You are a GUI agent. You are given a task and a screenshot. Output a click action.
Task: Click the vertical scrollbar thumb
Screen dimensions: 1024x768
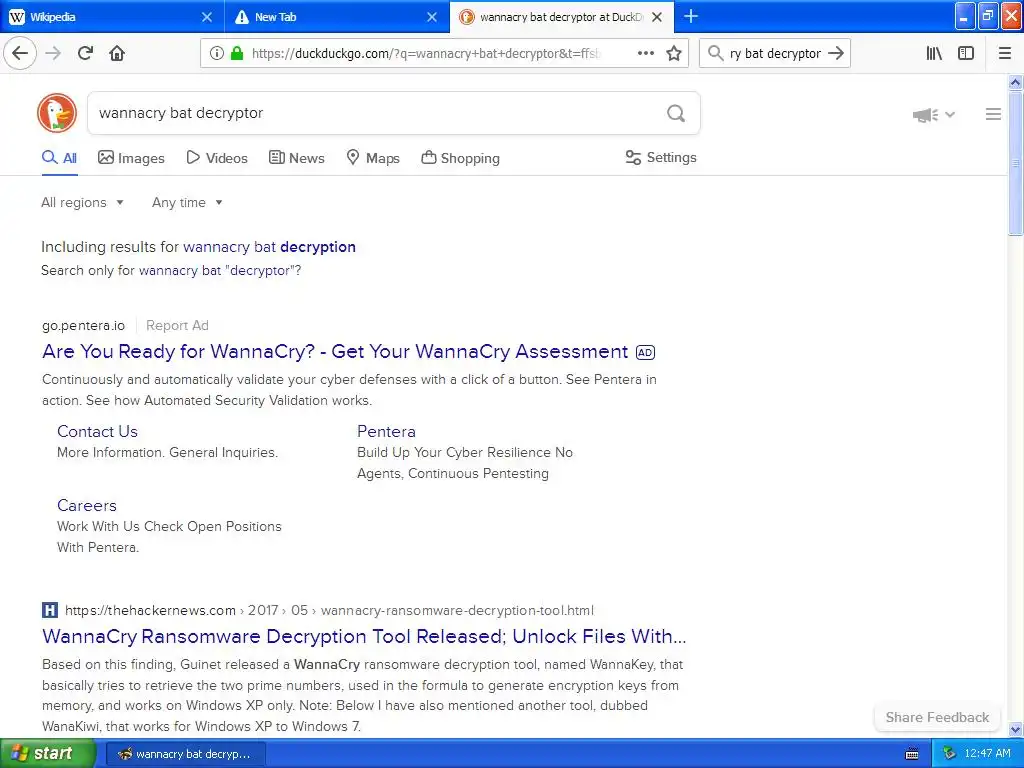click(x=1016, y=163)
